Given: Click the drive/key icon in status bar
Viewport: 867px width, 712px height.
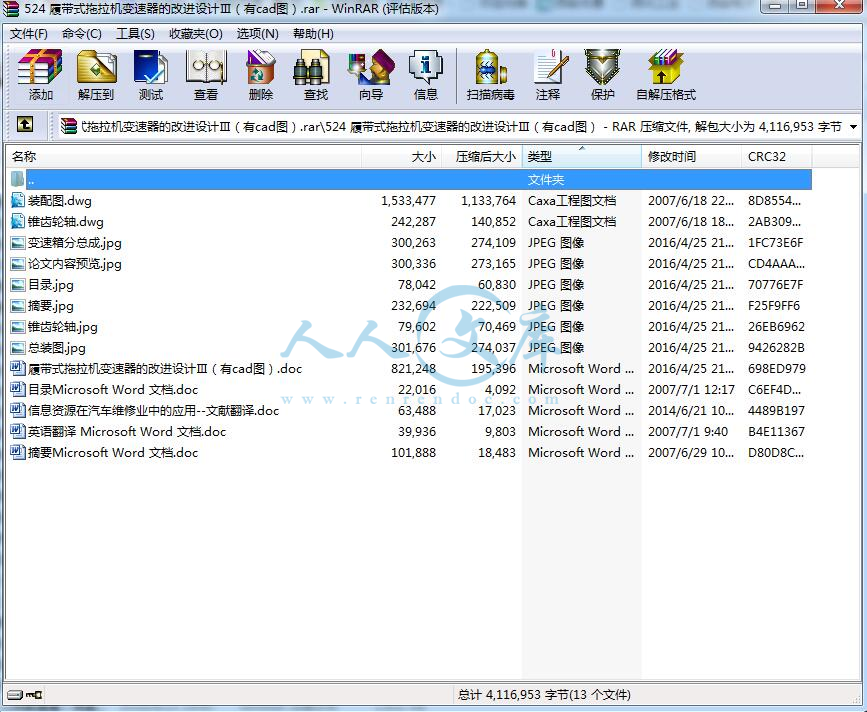Looking at the screenshot, I should 26,694.
